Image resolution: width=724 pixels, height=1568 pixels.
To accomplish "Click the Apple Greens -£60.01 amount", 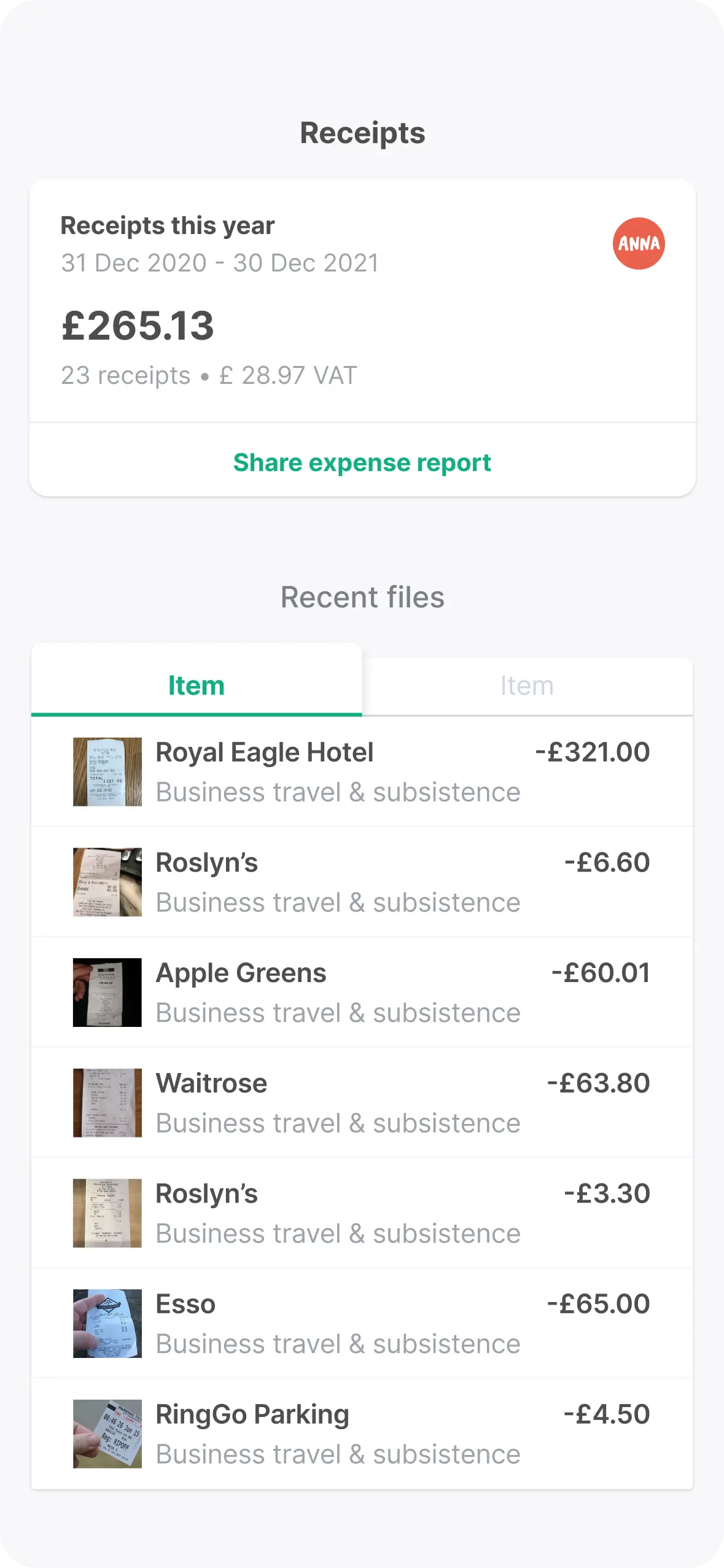I will pos(601,973).
